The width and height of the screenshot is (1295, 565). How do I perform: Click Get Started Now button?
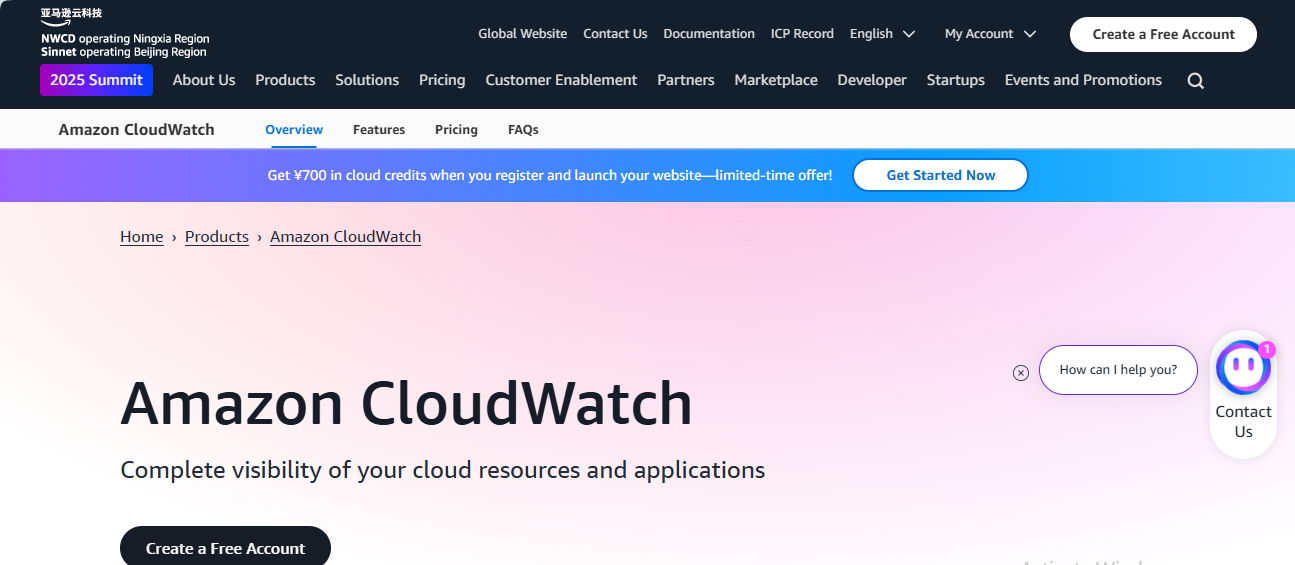[x=940, y=175]
